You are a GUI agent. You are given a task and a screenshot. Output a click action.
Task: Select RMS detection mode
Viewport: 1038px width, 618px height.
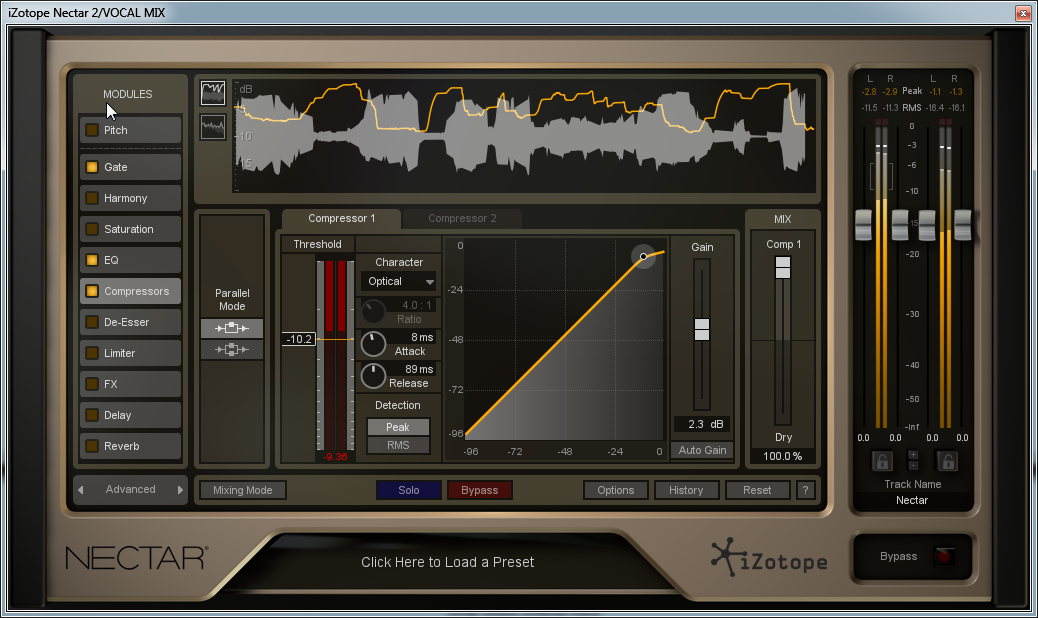(x=398, y=445)
